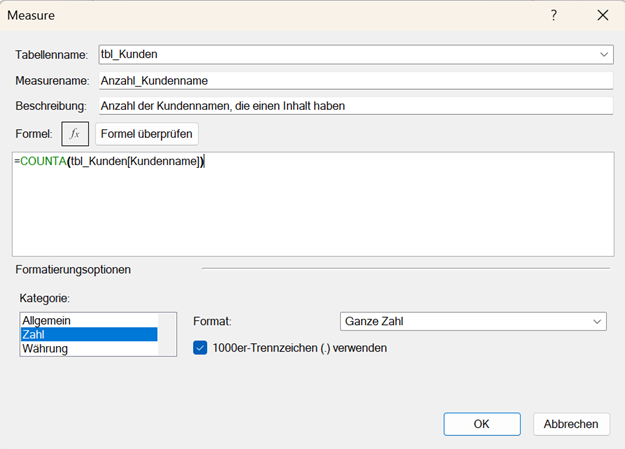Toggle the 1000er-Trennzeichen checkbox
This screenshot has height=449, width=625.
(200, 348)
